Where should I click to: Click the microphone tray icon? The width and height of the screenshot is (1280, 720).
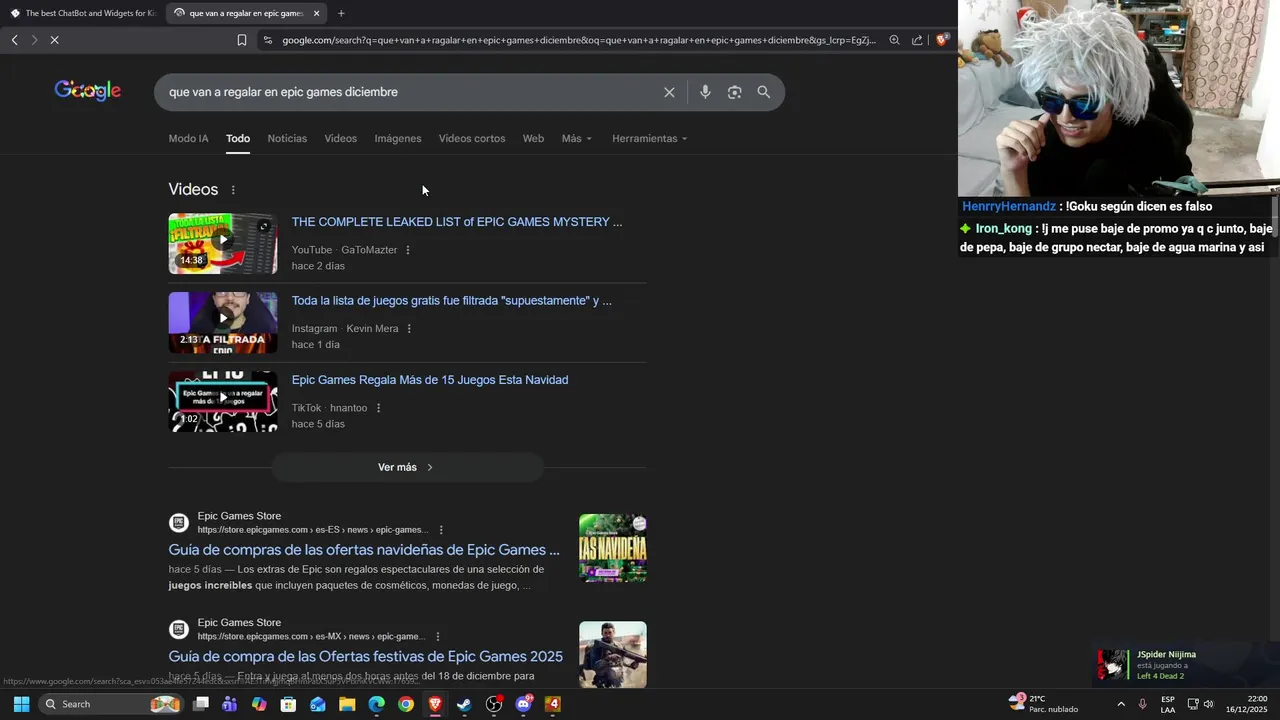tap(1143, 704)
